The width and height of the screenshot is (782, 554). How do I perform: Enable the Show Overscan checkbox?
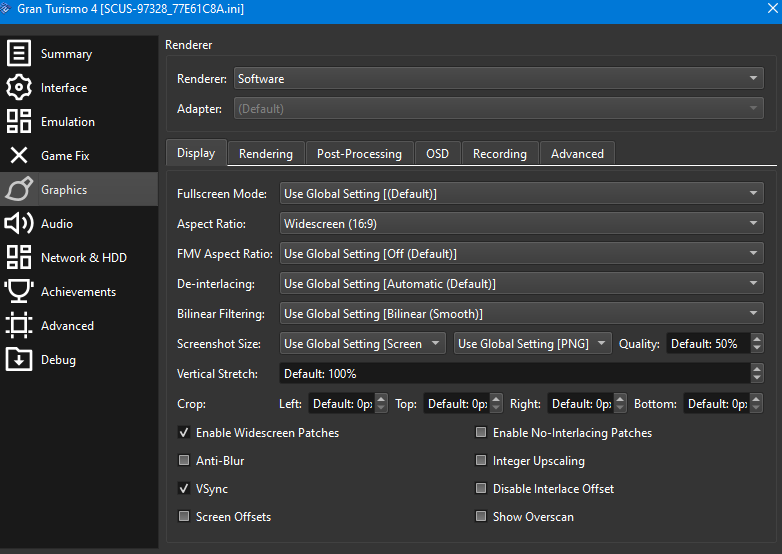[481, 516]
